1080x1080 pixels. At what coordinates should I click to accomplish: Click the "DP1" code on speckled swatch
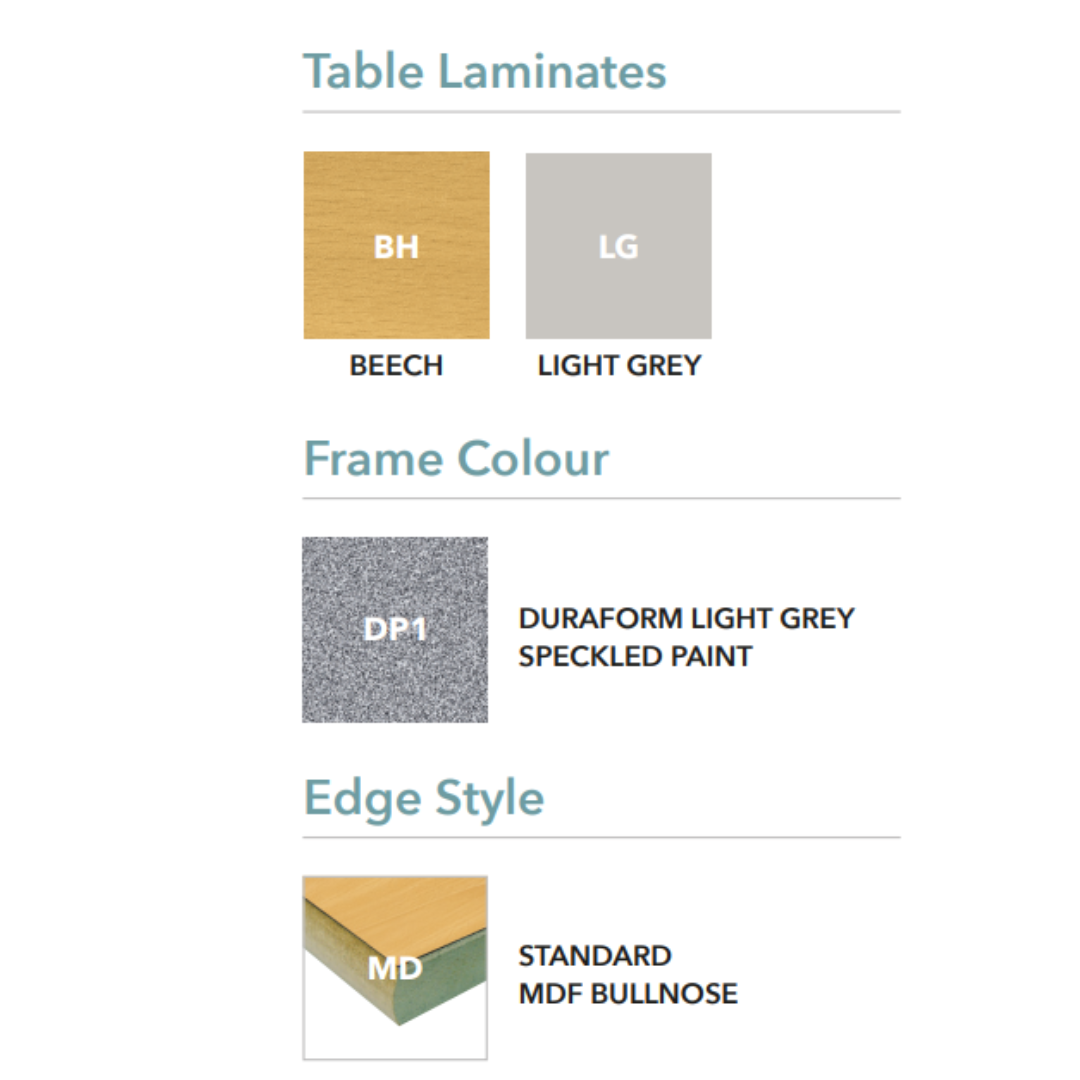(395, 630)
